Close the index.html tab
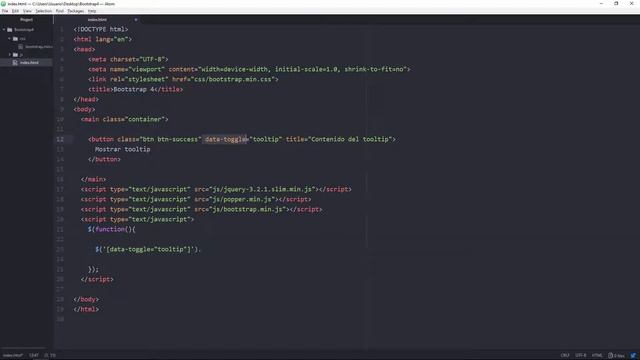 tap(136, 20)
